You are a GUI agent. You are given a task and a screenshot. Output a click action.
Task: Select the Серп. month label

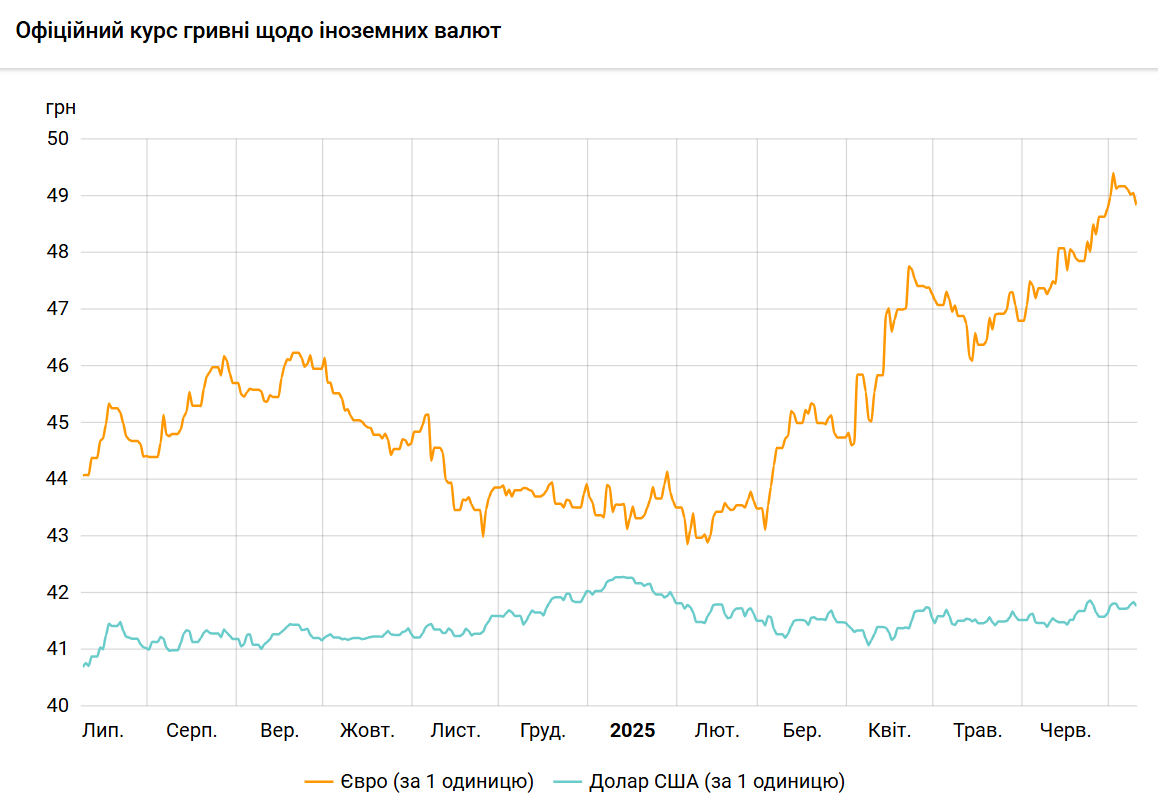pos(191,731)
